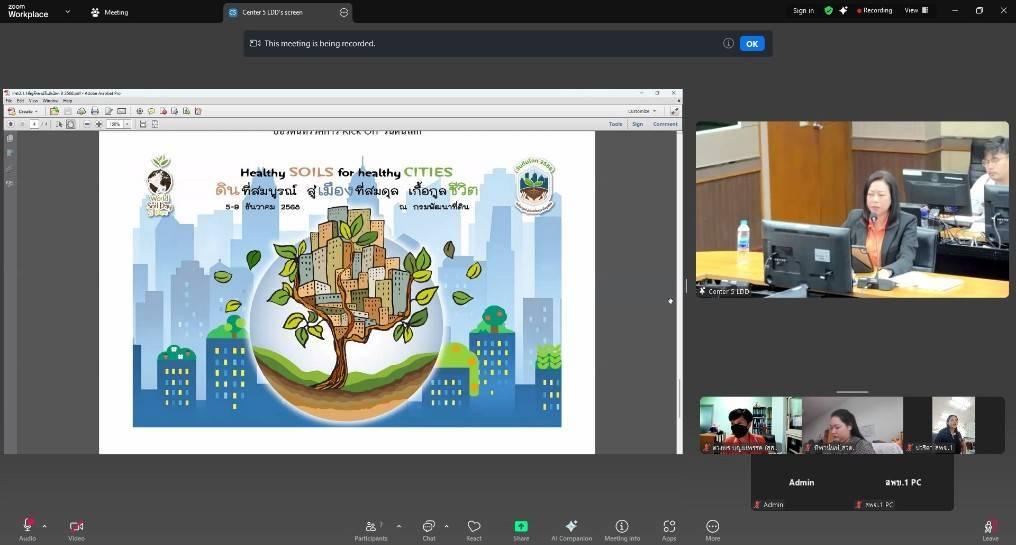The height and width of the screenshot is (545, 1016).
Task: Click the recording info icon
Action: [728, 43]
